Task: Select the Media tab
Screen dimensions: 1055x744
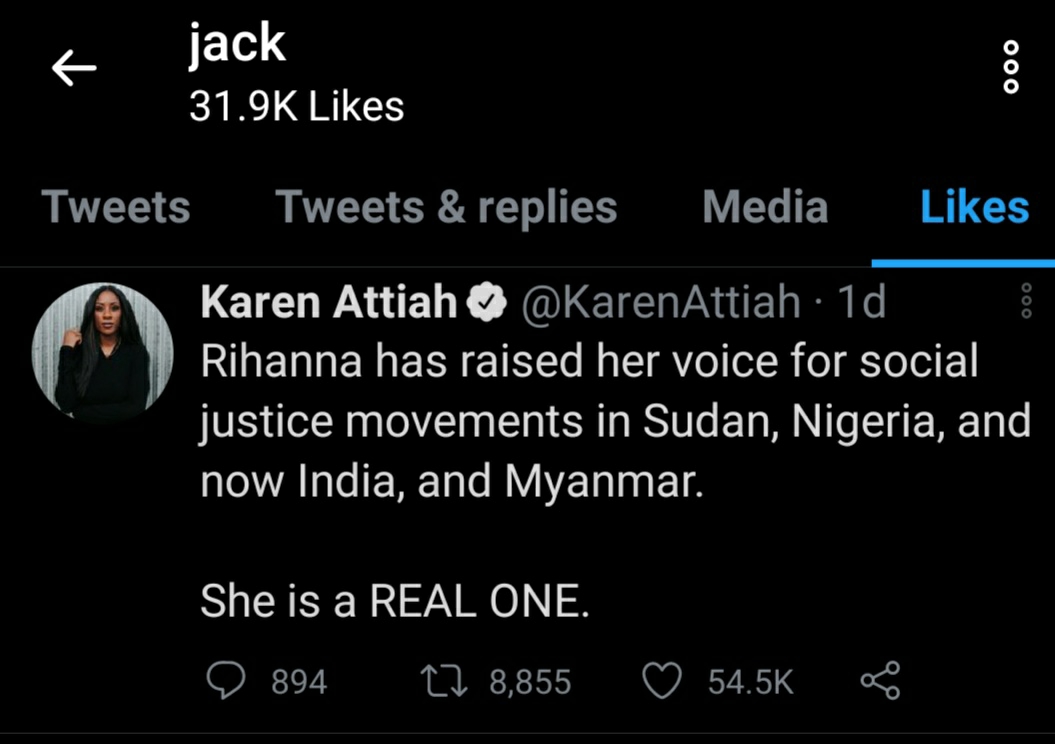Action: (x=765, y=207)
